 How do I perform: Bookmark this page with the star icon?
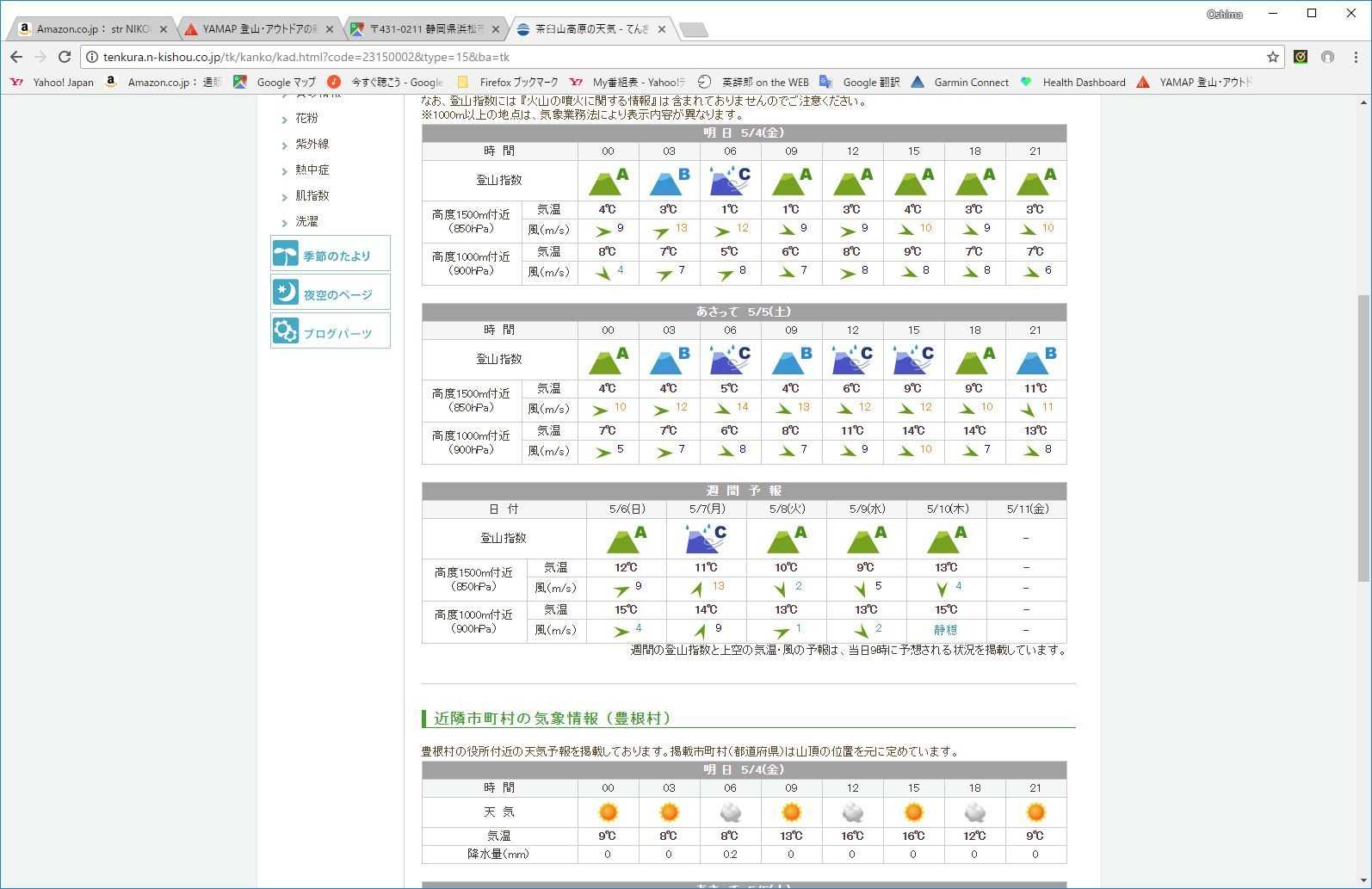click(x=1272, y=57)
